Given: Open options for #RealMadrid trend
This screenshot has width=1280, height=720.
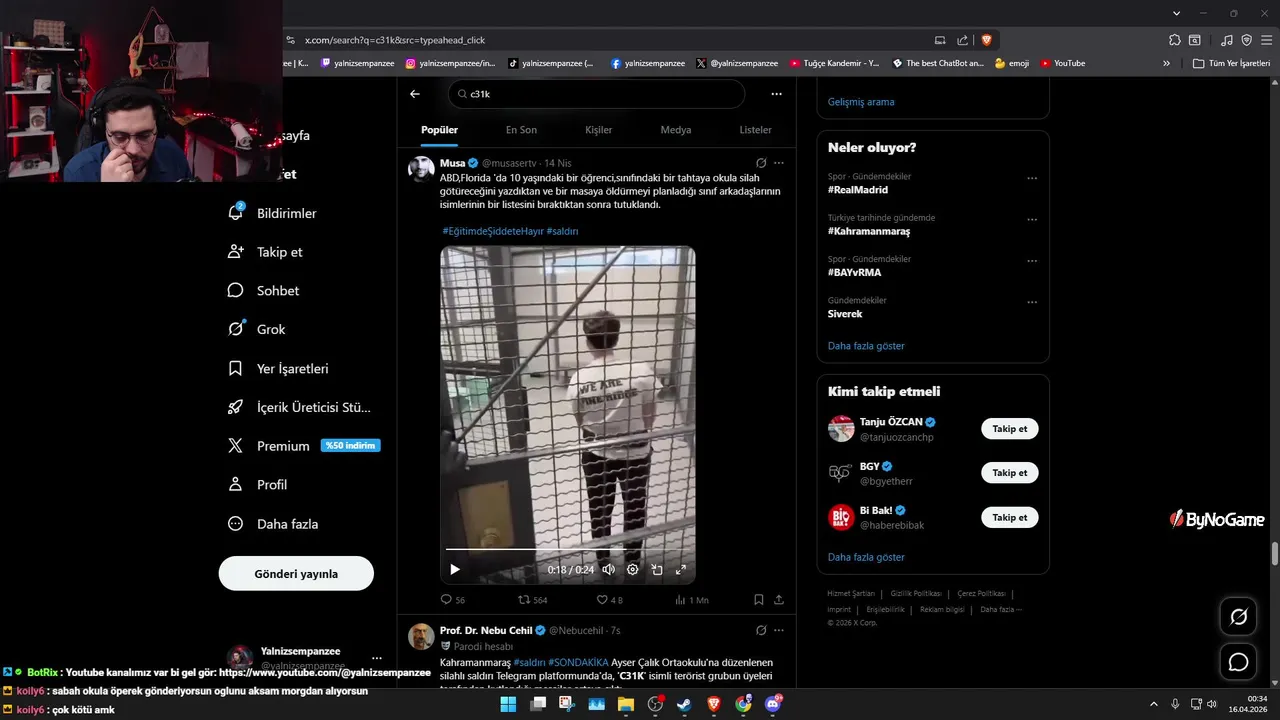Looking at the screenshot, I should (x=1032, y=179).
